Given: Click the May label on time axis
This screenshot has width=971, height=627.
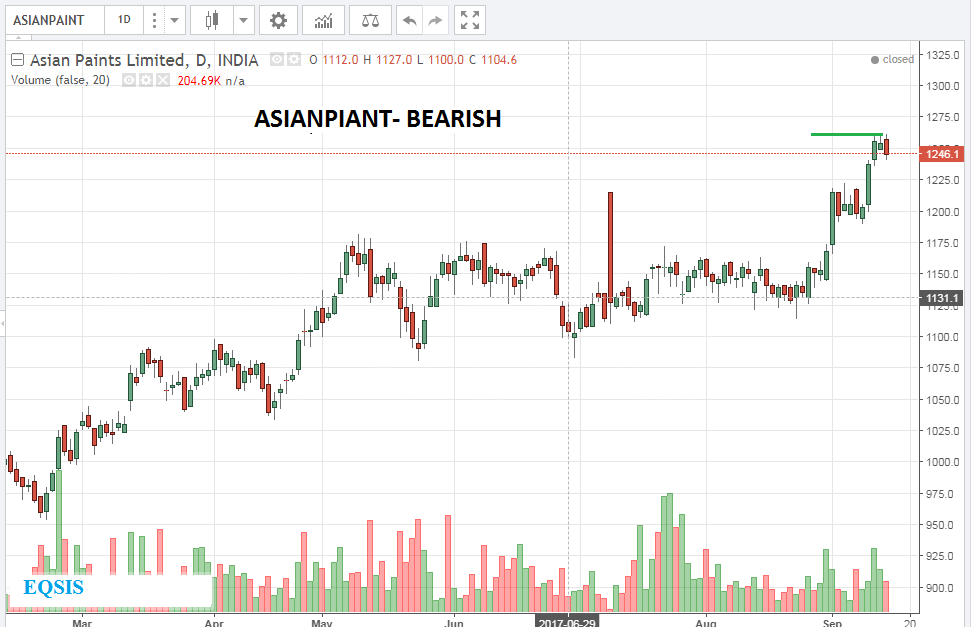Looking at the screenshot, I should 321,622.
